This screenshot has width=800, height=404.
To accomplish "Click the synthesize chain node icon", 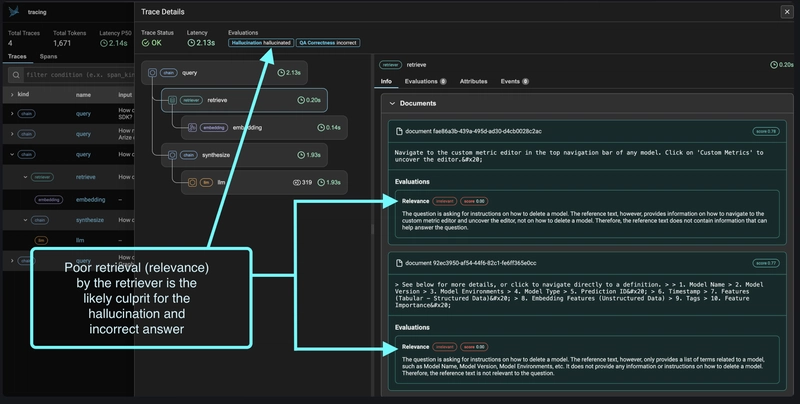I will 172,155.
